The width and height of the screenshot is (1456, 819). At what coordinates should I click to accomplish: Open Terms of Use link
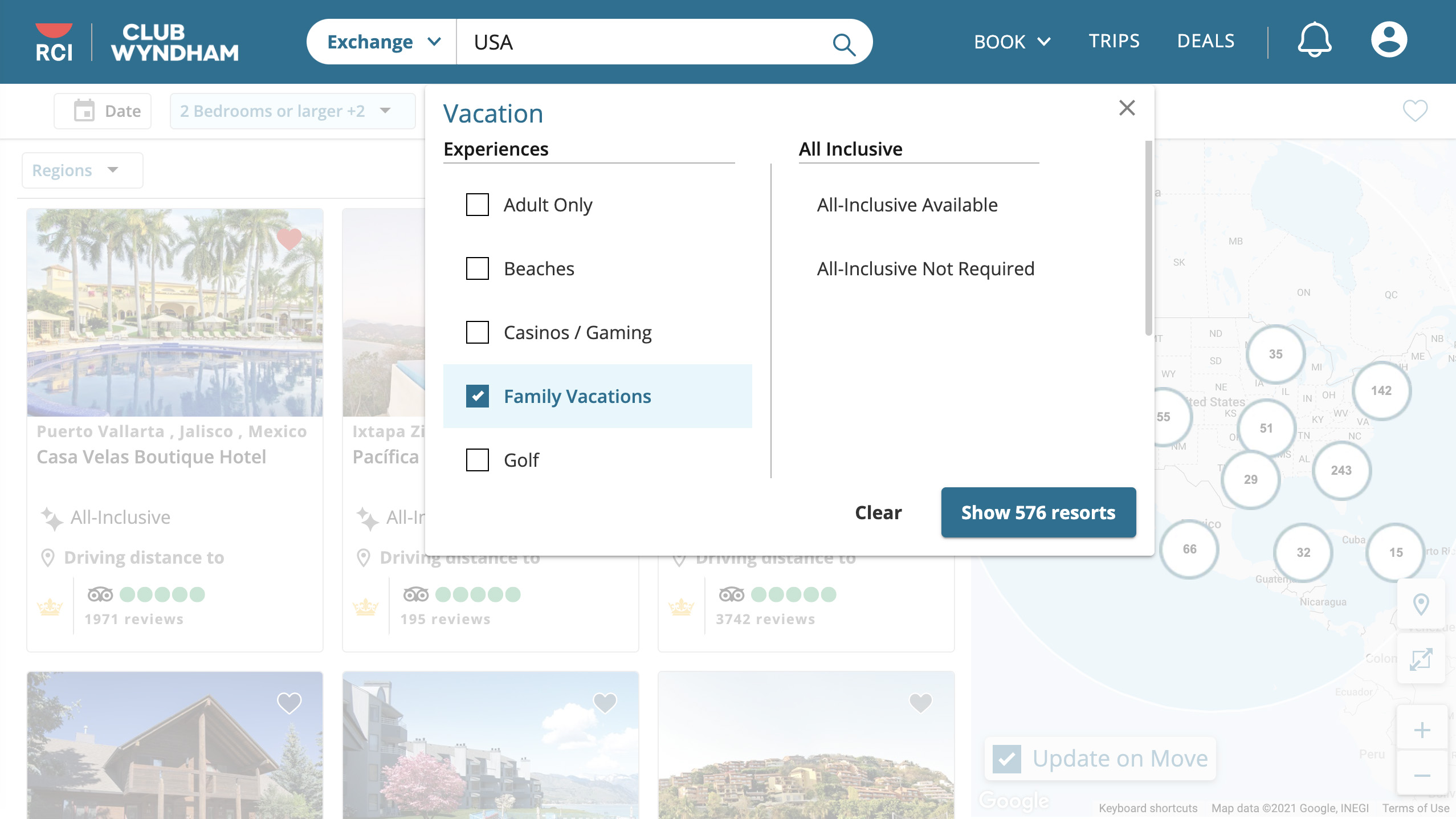point(1416,808)
